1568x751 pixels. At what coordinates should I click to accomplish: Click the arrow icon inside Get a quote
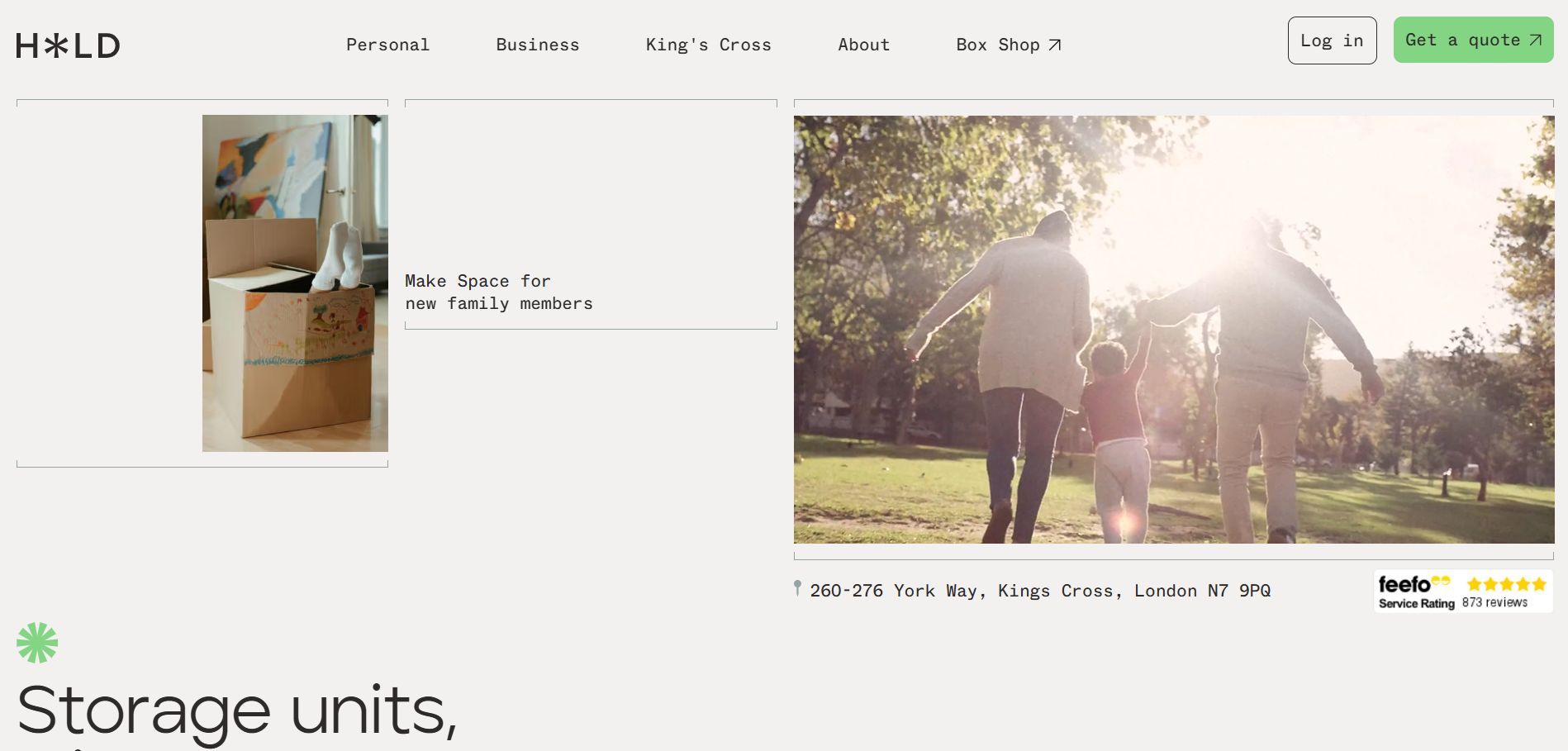[1536, 40]
